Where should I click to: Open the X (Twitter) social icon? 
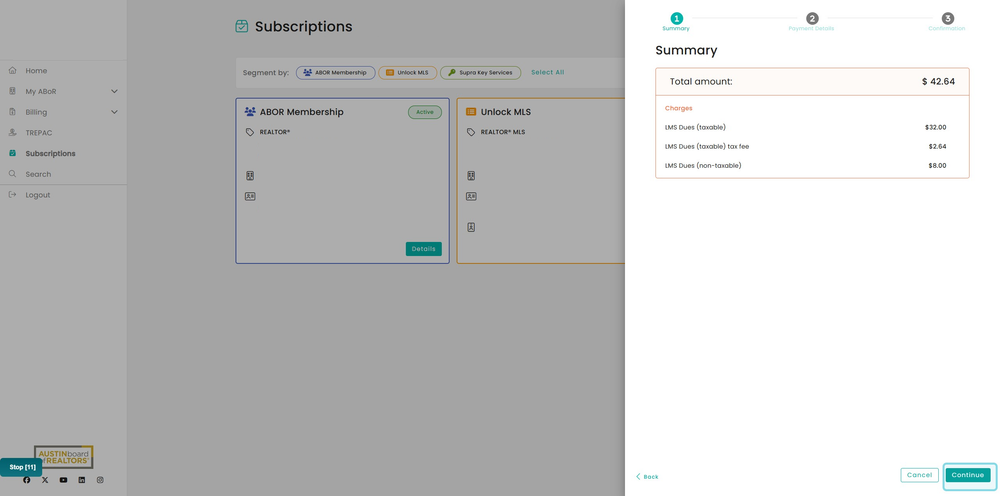coord(45,480)
